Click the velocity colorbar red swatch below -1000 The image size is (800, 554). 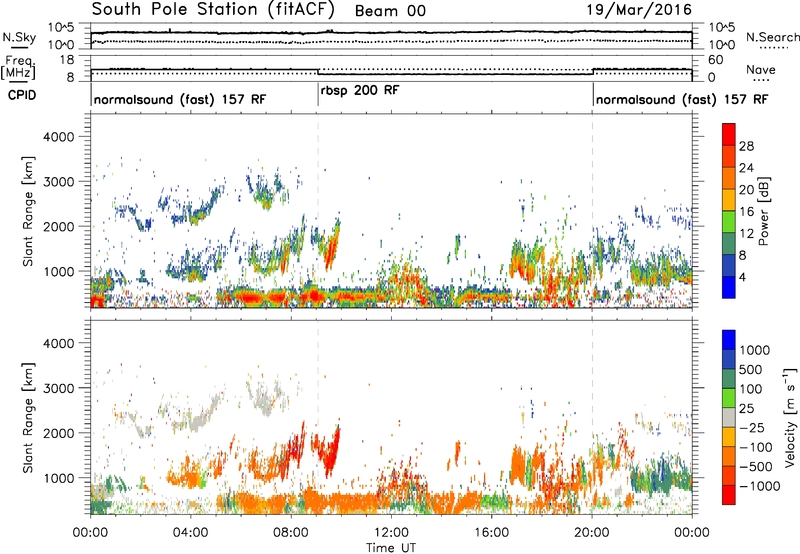point(728,495)
